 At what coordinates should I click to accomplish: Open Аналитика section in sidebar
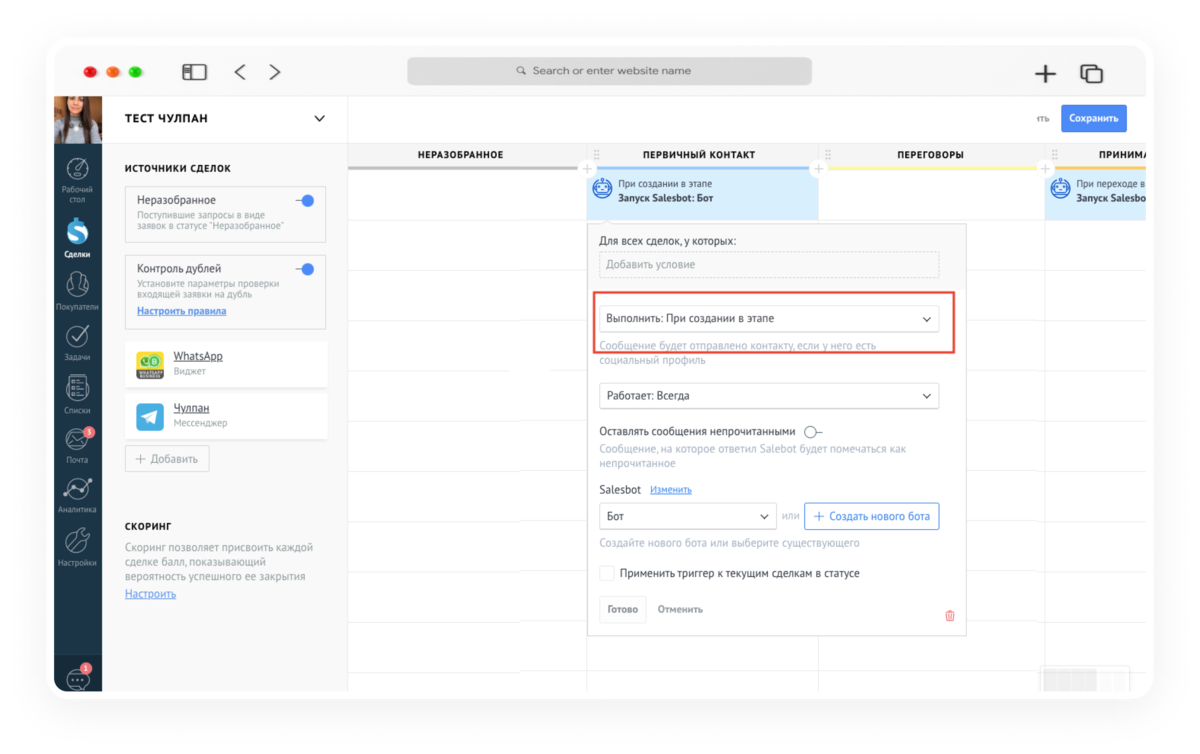coord(77,495)
